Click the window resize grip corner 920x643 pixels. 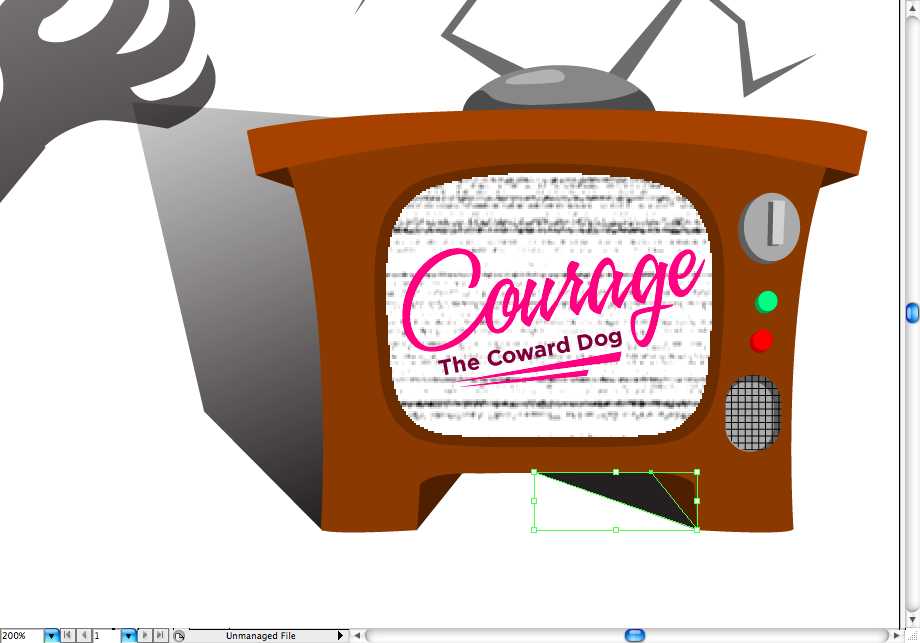(912, 635)
